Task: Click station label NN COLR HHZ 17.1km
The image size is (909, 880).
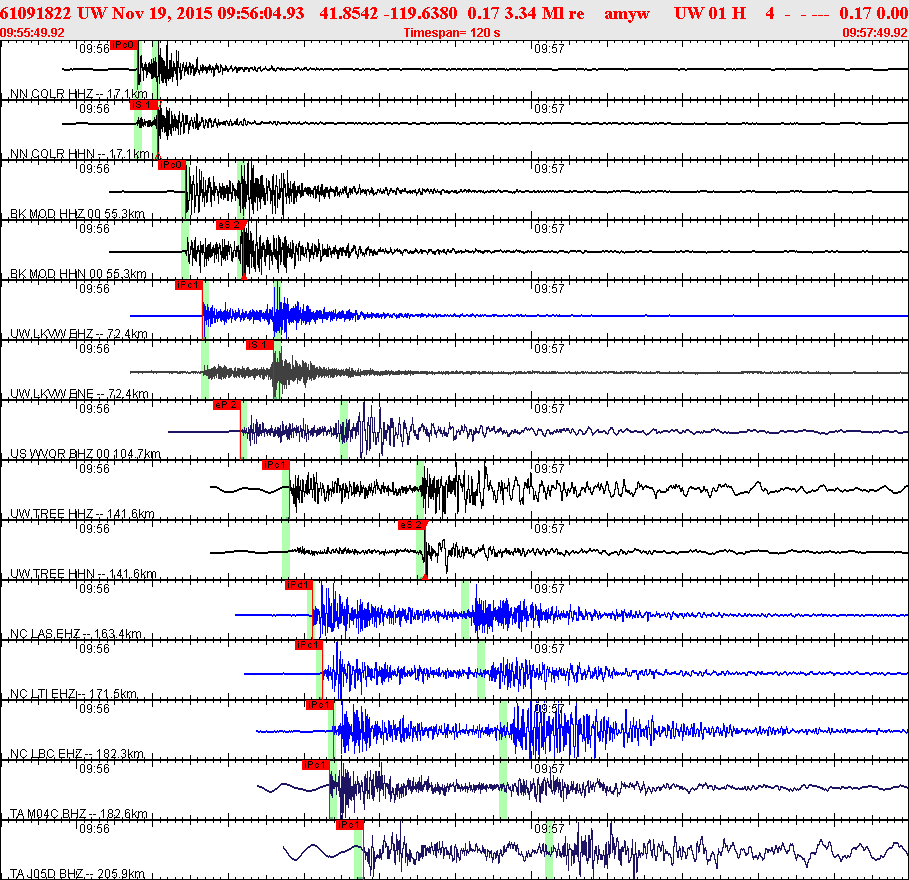Action: (x=78, y=93)
